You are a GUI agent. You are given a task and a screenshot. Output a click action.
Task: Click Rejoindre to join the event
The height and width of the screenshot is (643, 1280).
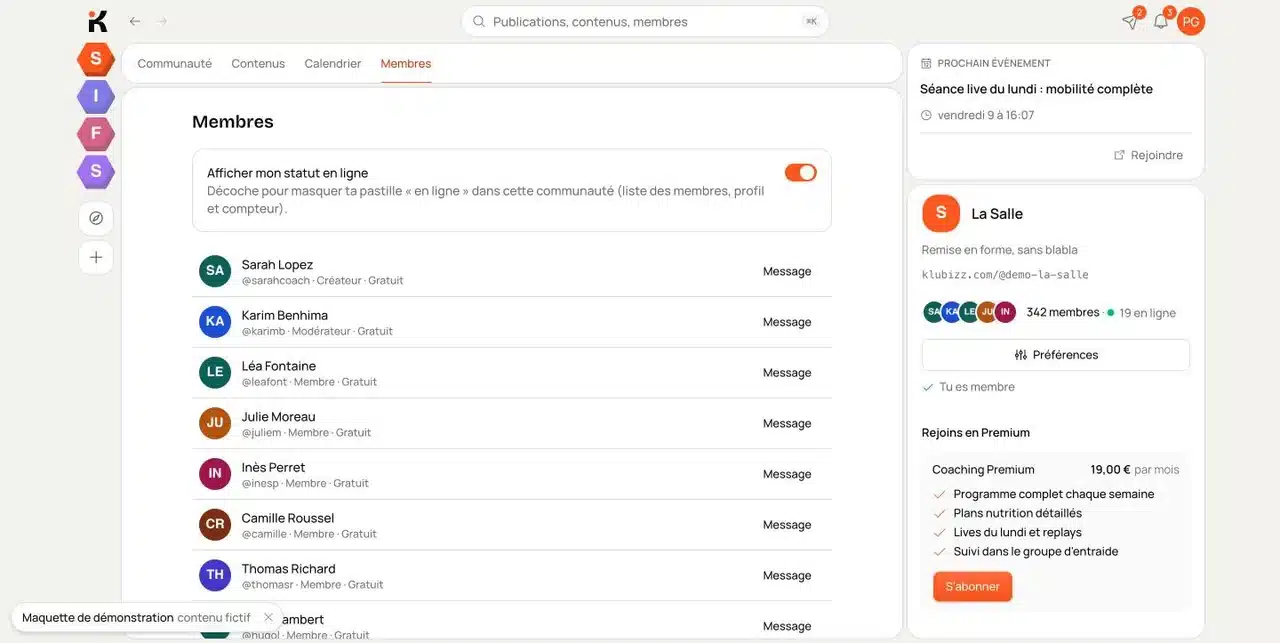(x=1148, y=155)
